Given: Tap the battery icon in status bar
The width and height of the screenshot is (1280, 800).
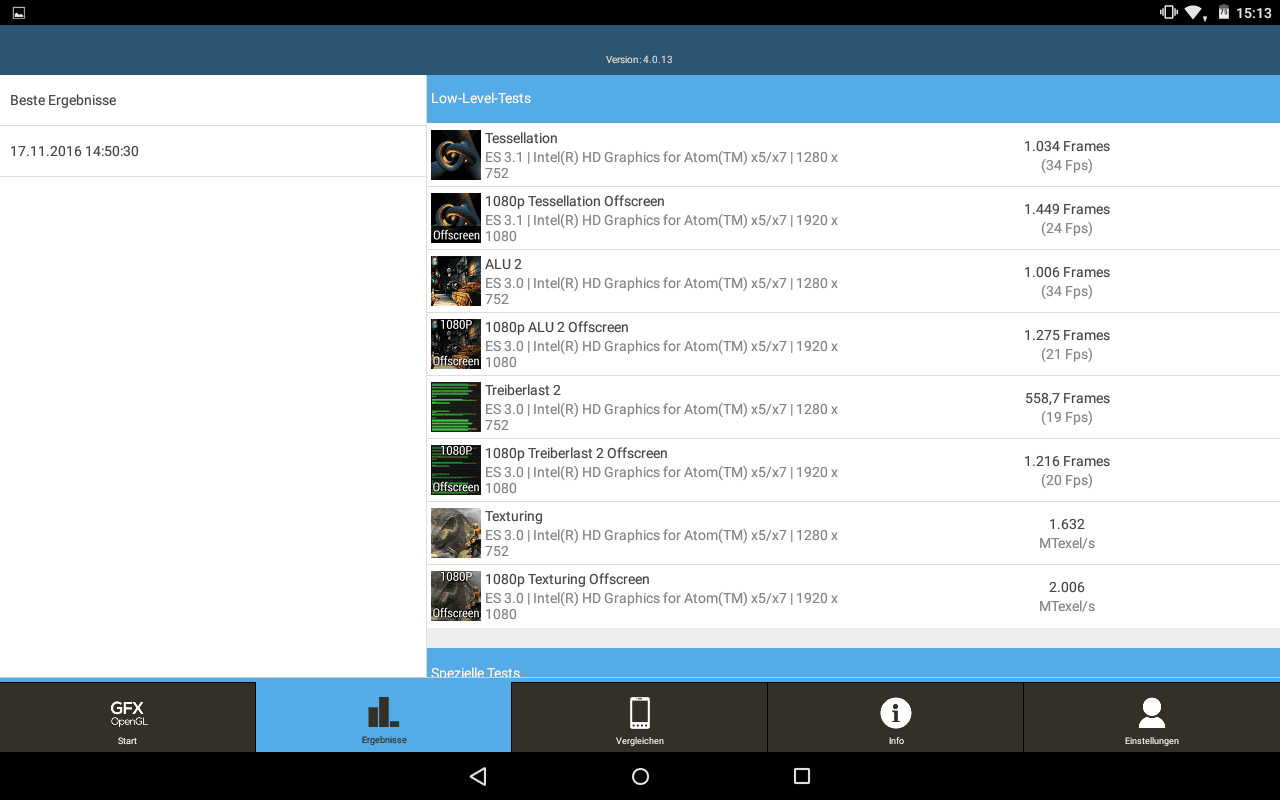Looking at the screenshot, I should [x=1222, y=13].
